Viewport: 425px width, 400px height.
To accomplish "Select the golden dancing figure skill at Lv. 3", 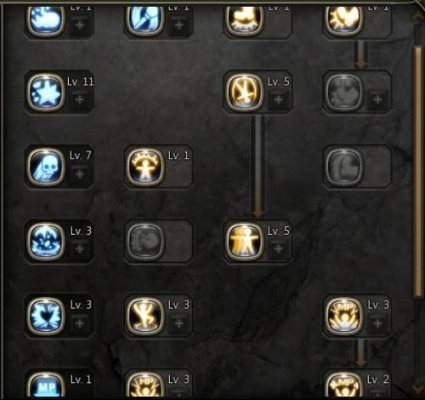I will coord(145,316).
